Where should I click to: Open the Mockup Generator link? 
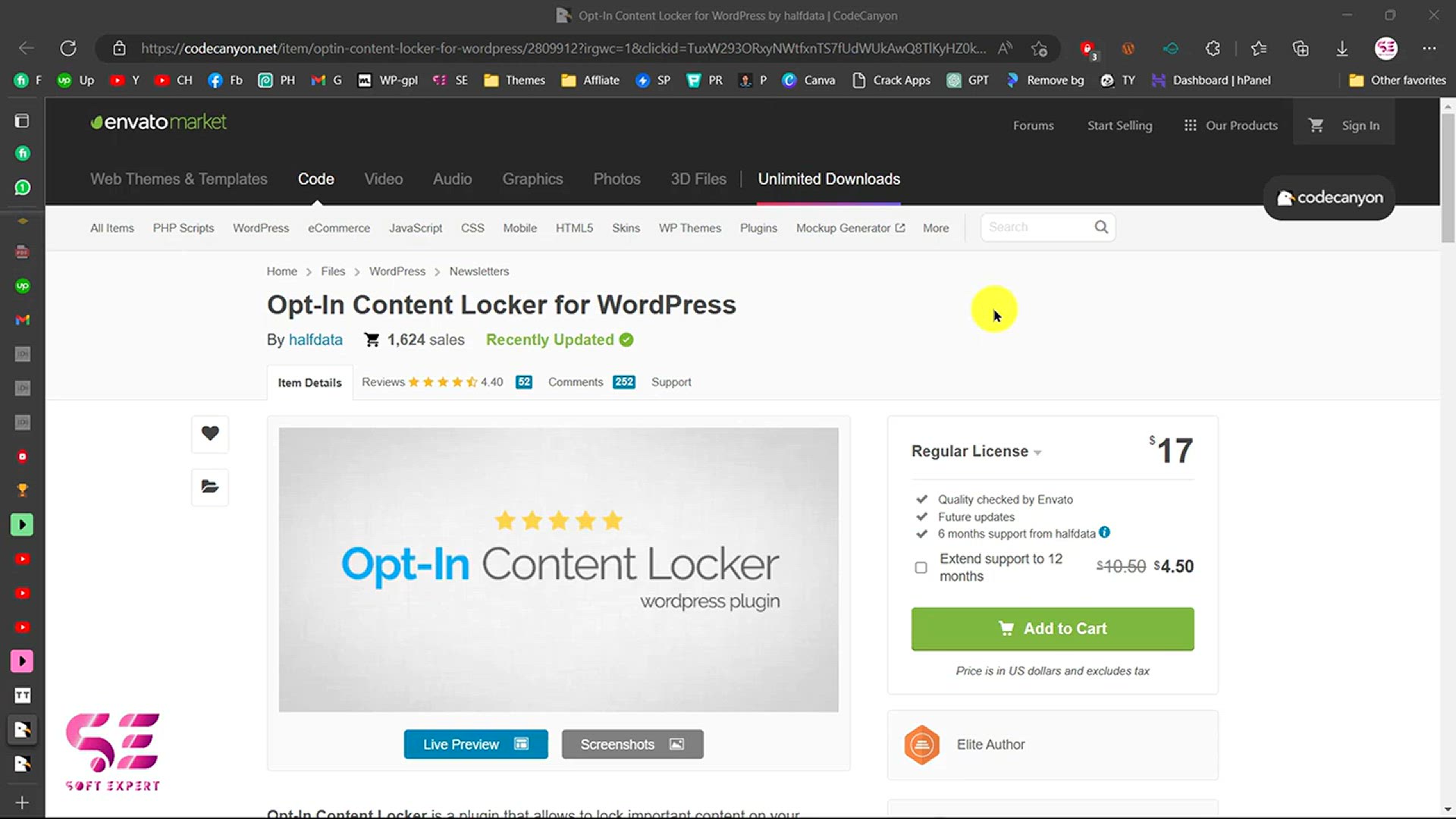pyautogui.click(x=850, y=227)
